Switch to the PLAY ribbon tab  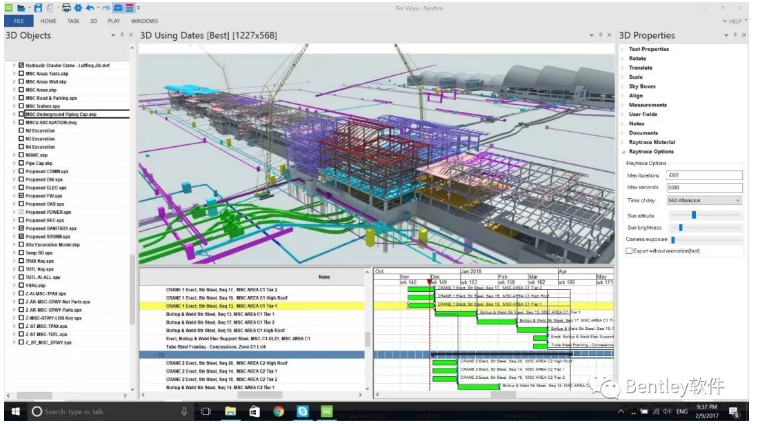coord(114,21)
